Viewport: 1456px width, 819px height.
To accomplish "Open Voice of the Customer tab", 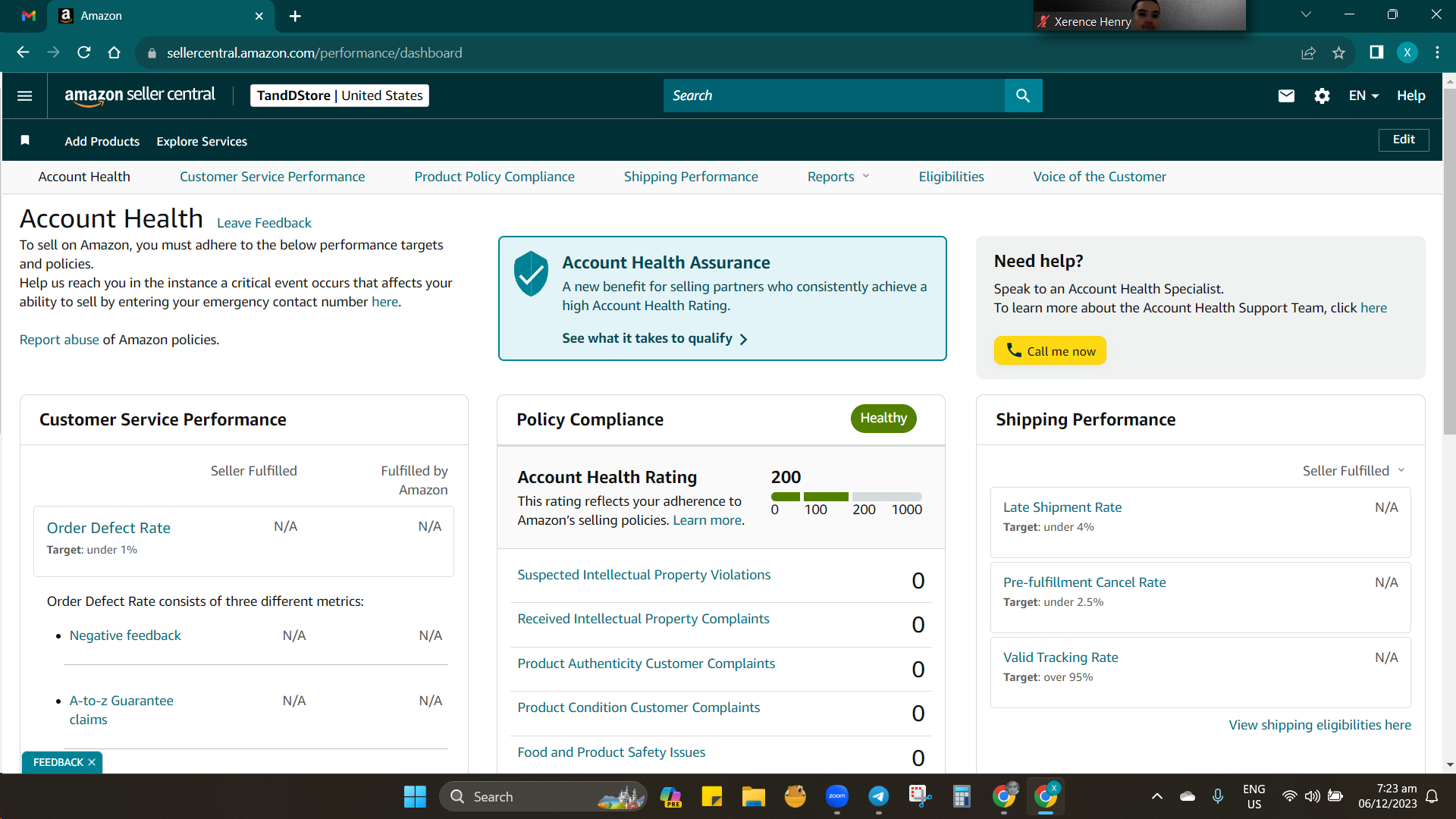I will (1100, 177).
